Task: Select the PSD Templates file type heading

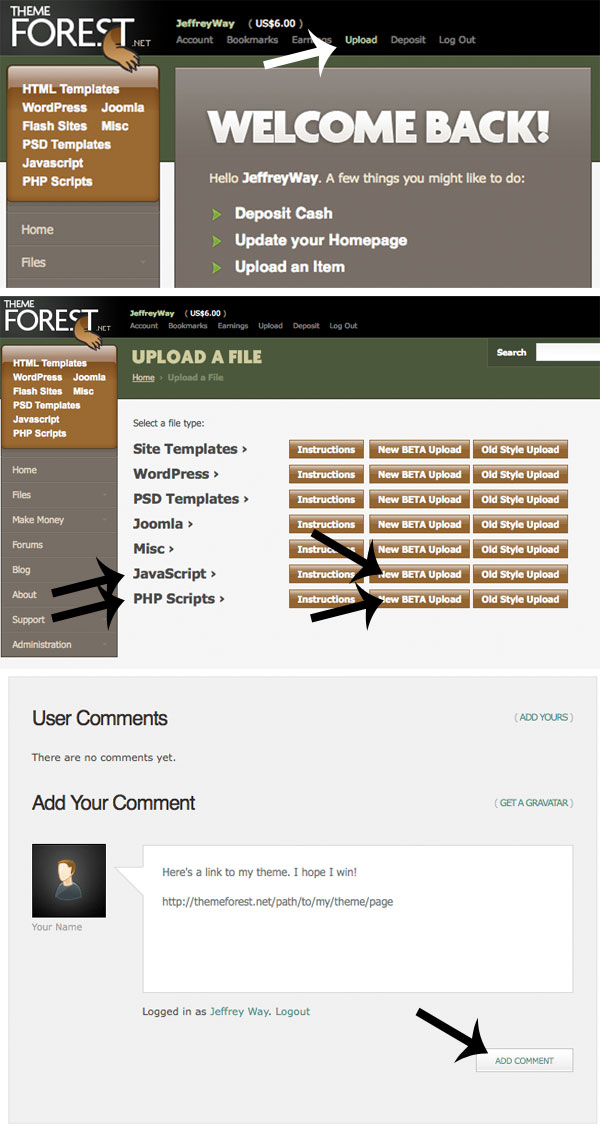Action: click(191, 499)
